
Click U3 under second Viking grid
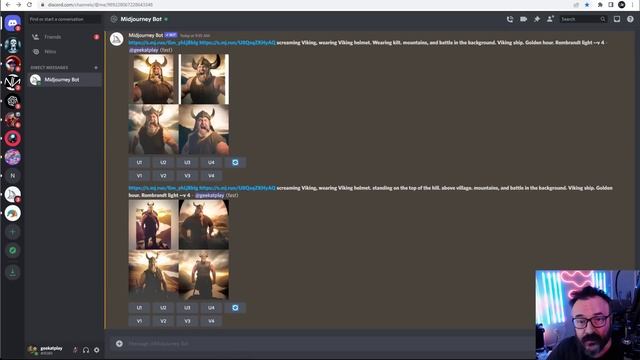(x=187, y=308)
